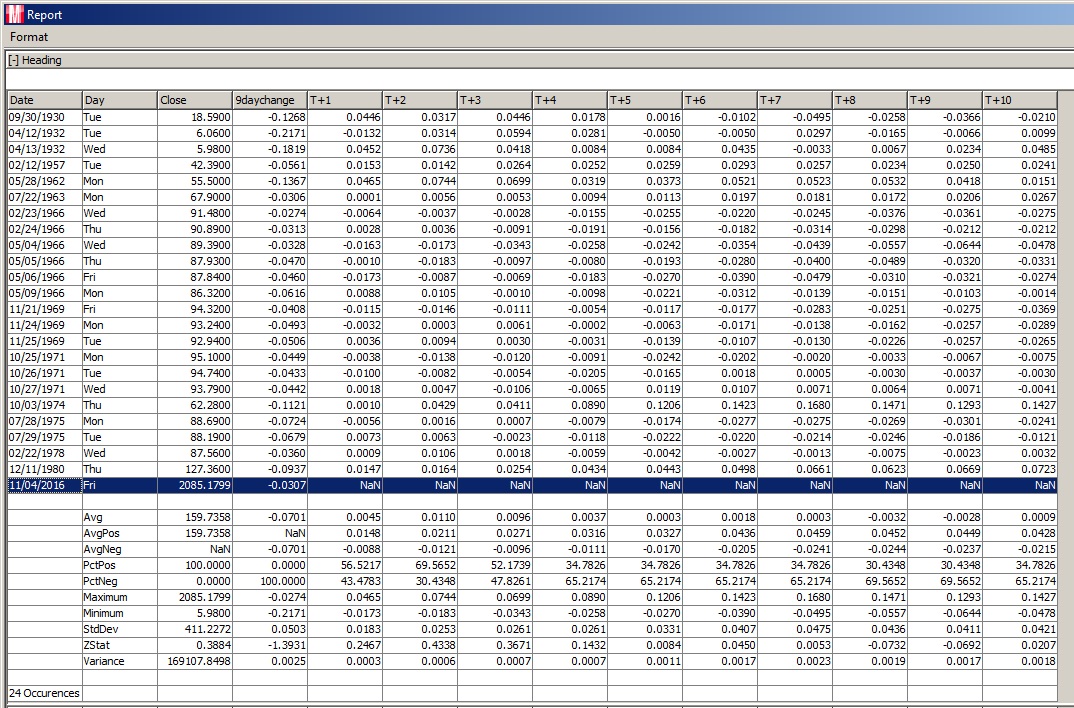Click the Close value 5.9800
Viewport: 1074px width, 708px height.
tap(195, 149)
